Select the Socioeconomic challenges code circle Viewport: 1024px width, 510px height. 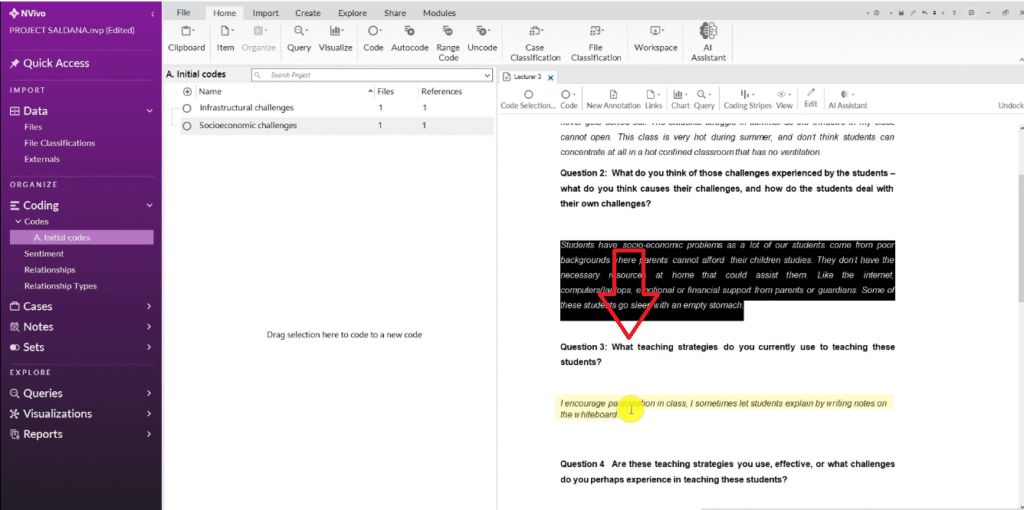coord(187,126)
